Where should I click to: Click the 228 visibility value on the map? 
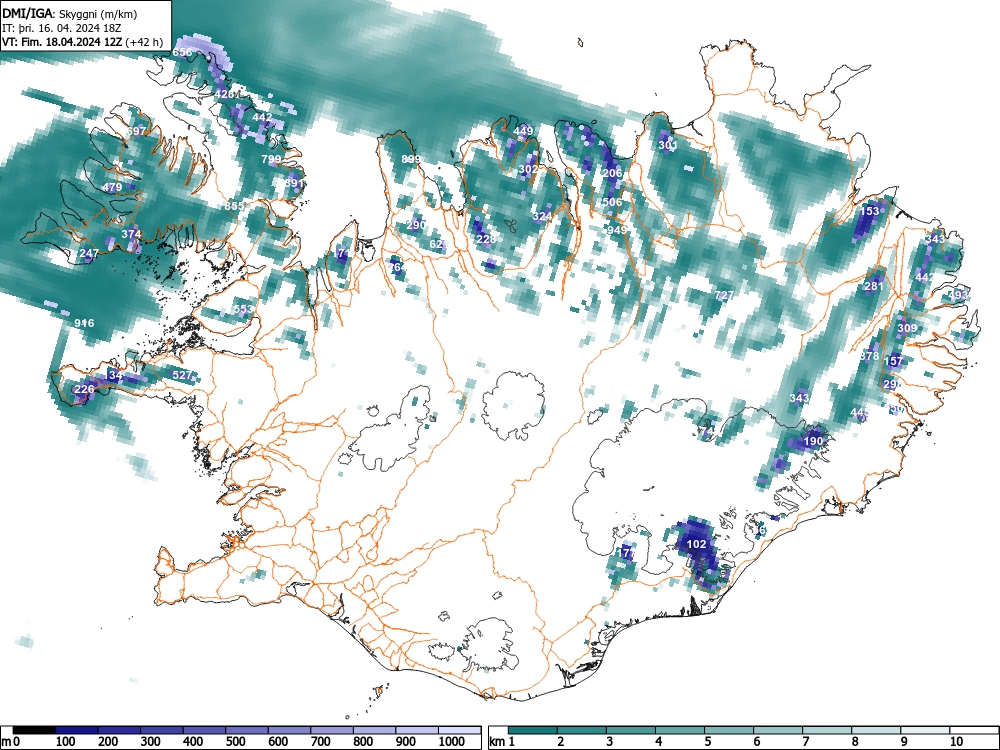(486, 239)
